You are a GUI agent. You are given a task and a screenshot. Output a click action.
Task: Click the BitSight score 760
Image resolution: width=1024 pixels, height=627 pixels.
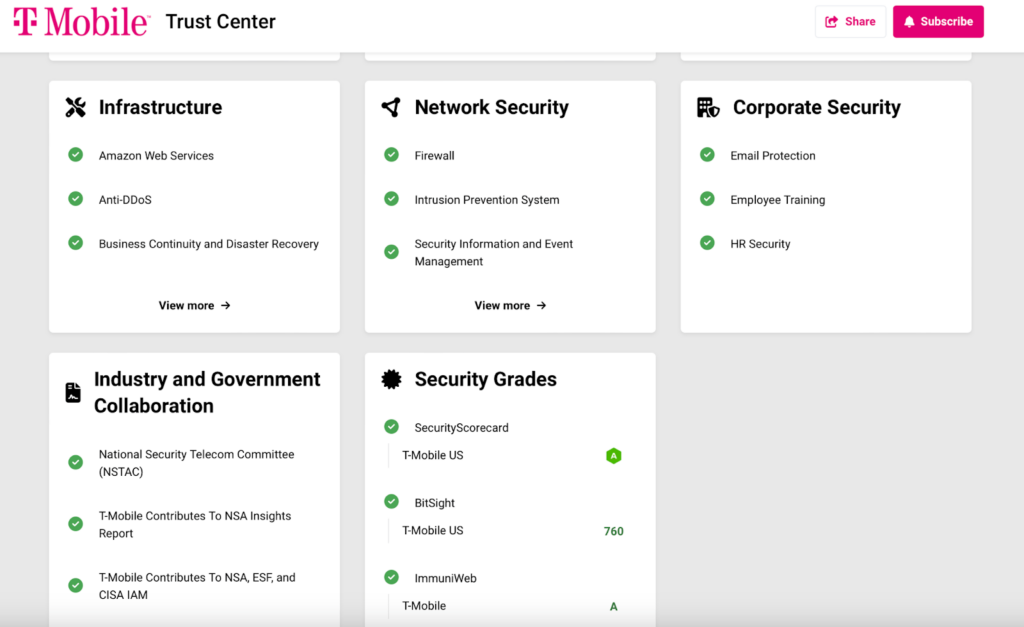tap(613, 531)
